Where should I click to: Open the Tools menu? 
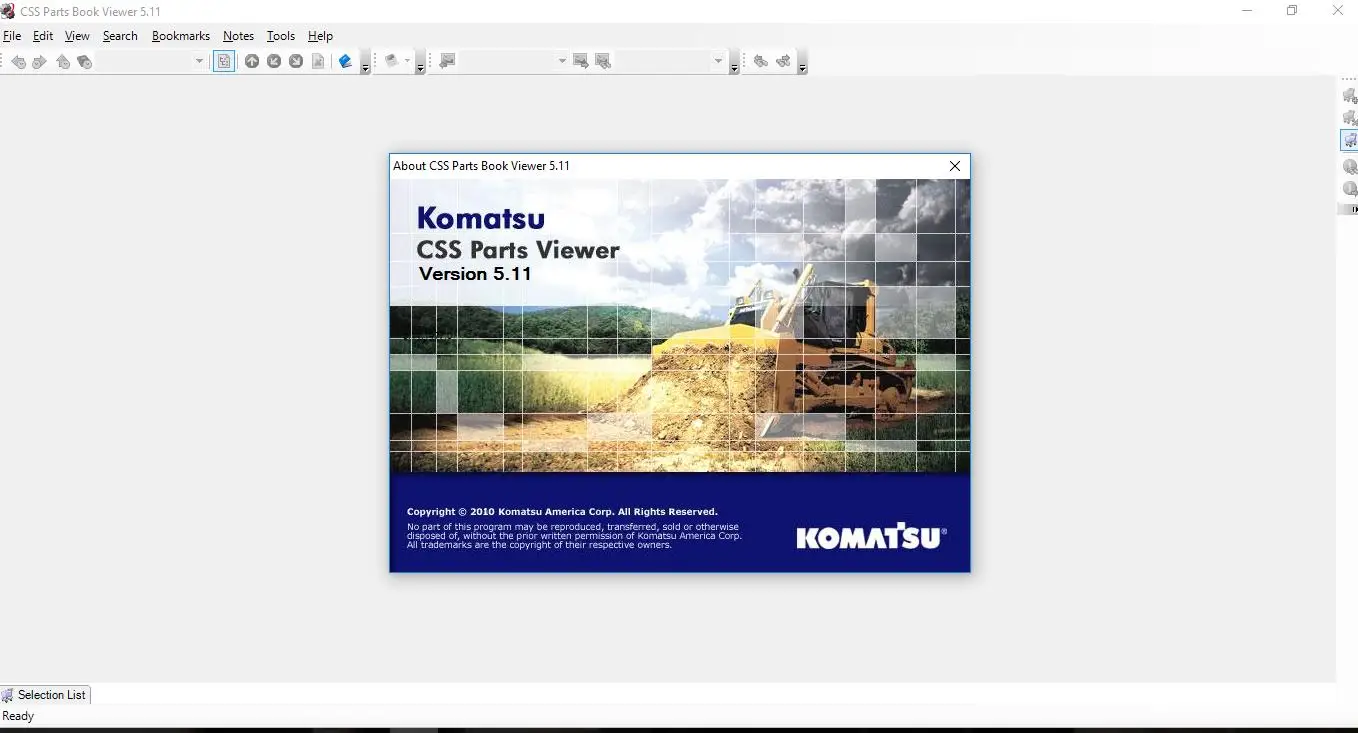[280, 36]
